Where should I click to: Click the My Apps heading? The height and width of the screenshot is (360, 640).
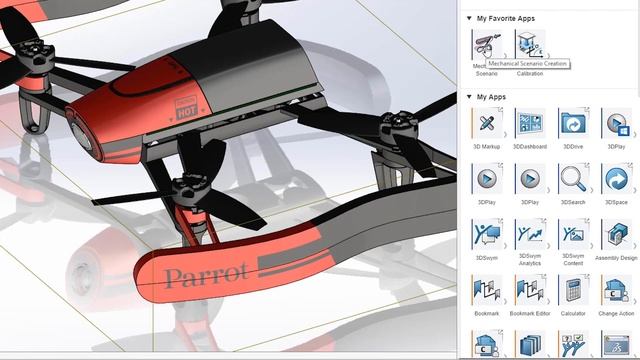(491, 97)
